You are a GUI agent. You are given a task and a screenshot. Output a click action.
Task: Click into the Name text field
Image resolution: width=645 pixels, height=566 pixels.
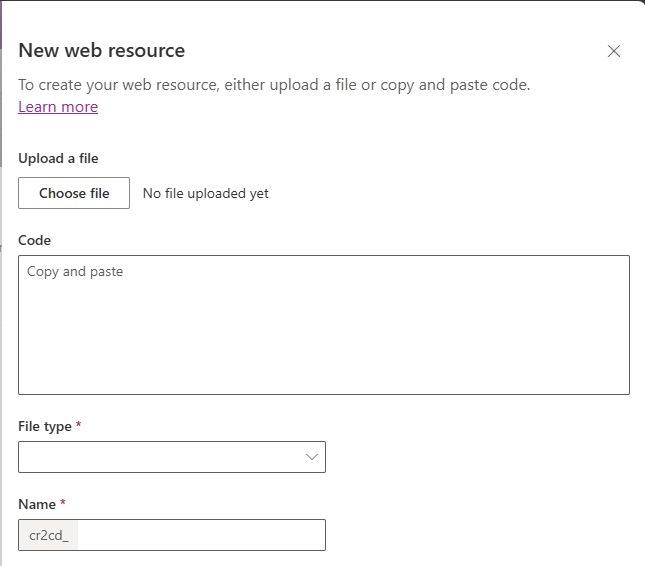[x=202, y=535]
